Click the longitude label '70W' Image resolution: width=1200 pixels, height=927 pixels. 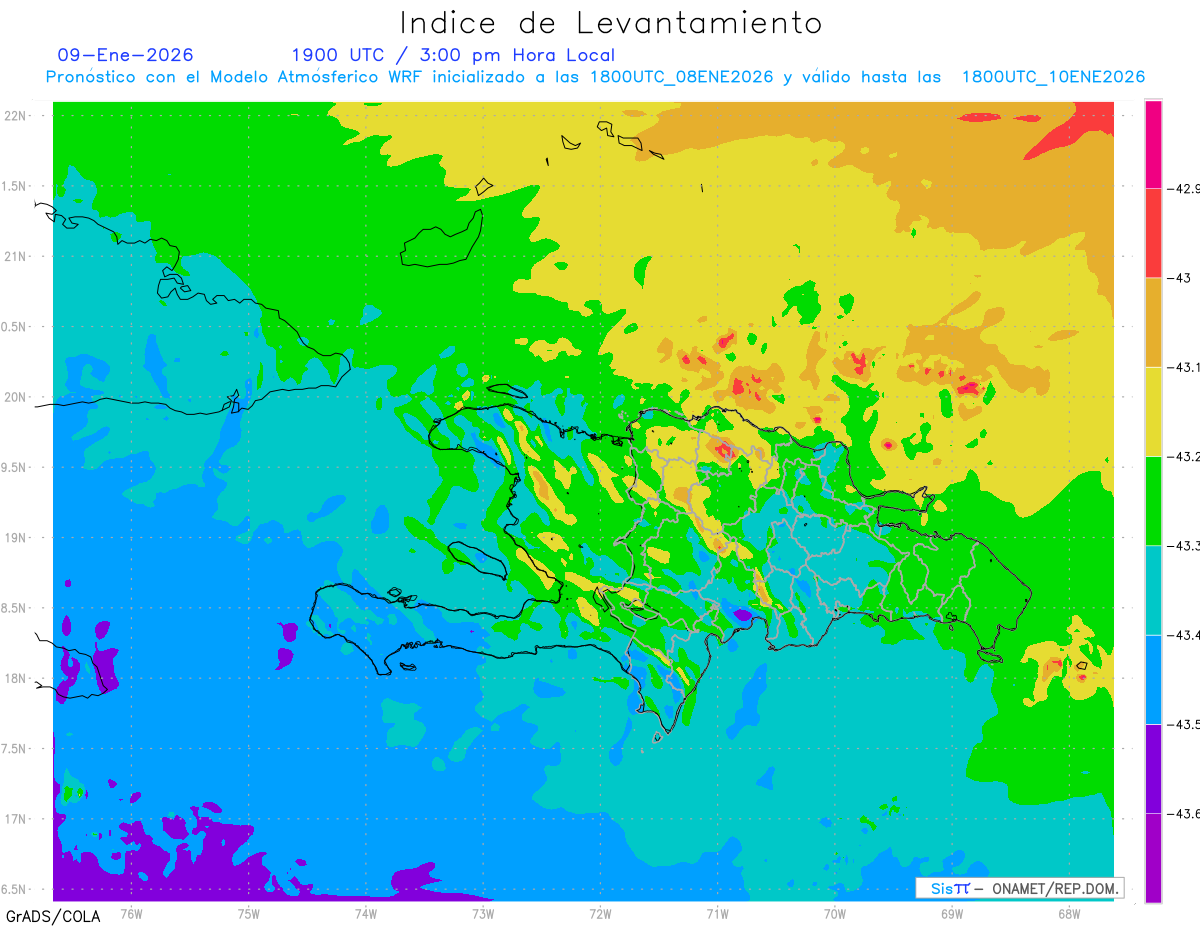point(835,913)
